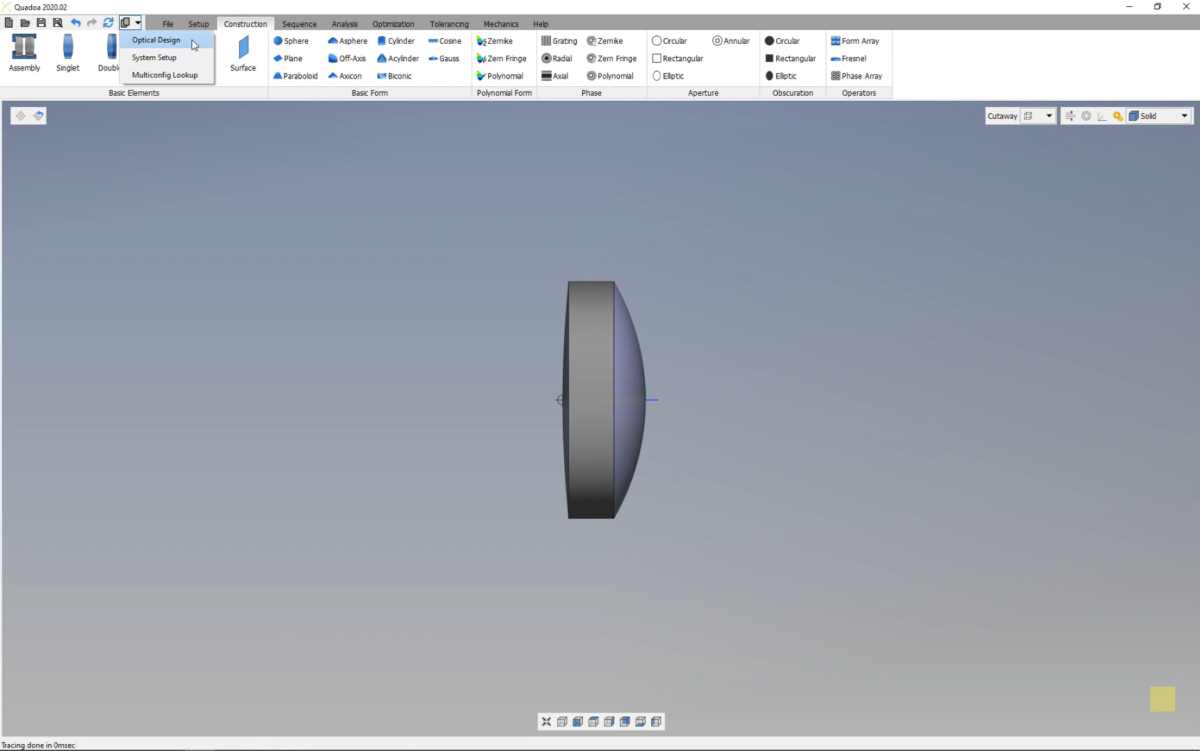
Task: Click the Redo arrow icon
Action: (x=91, y=22)
